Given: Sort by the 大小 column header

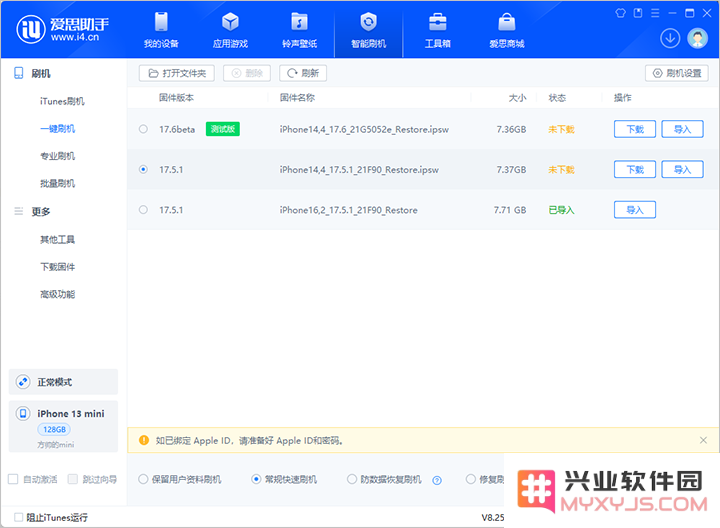Looking at the screenshot, I should click(517, 97).
